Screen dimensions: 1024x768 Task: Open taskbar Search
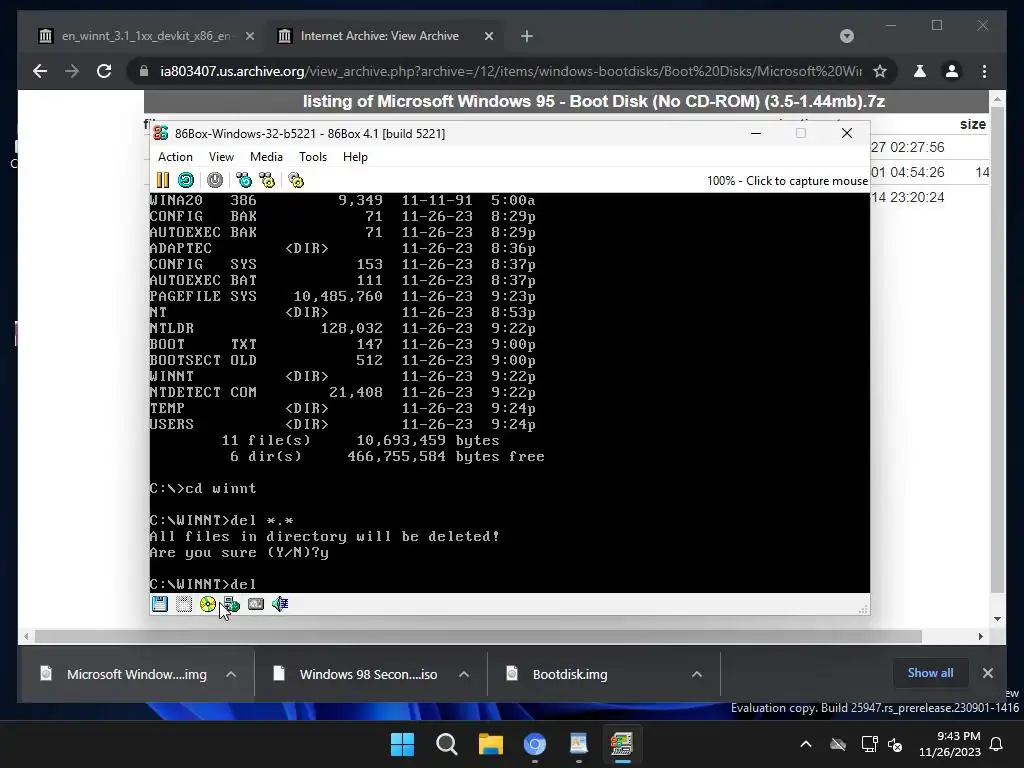coord(447,744)
